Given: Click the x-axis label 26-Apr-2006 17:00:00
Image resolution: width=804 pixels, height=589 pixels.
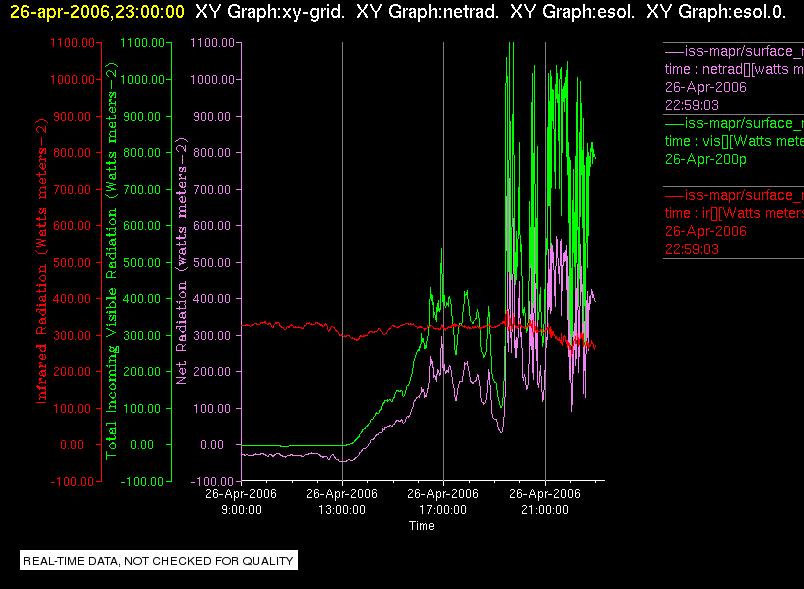Looking at the screenshot, I should click(443, 501).
